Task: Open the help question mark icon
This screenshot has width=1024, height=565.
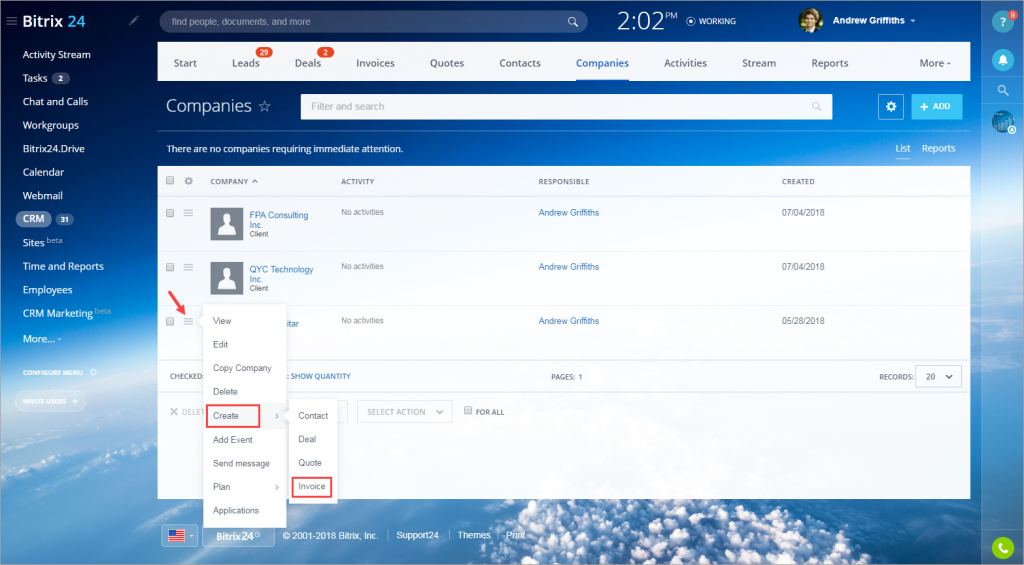Action: click(1002, 22)
